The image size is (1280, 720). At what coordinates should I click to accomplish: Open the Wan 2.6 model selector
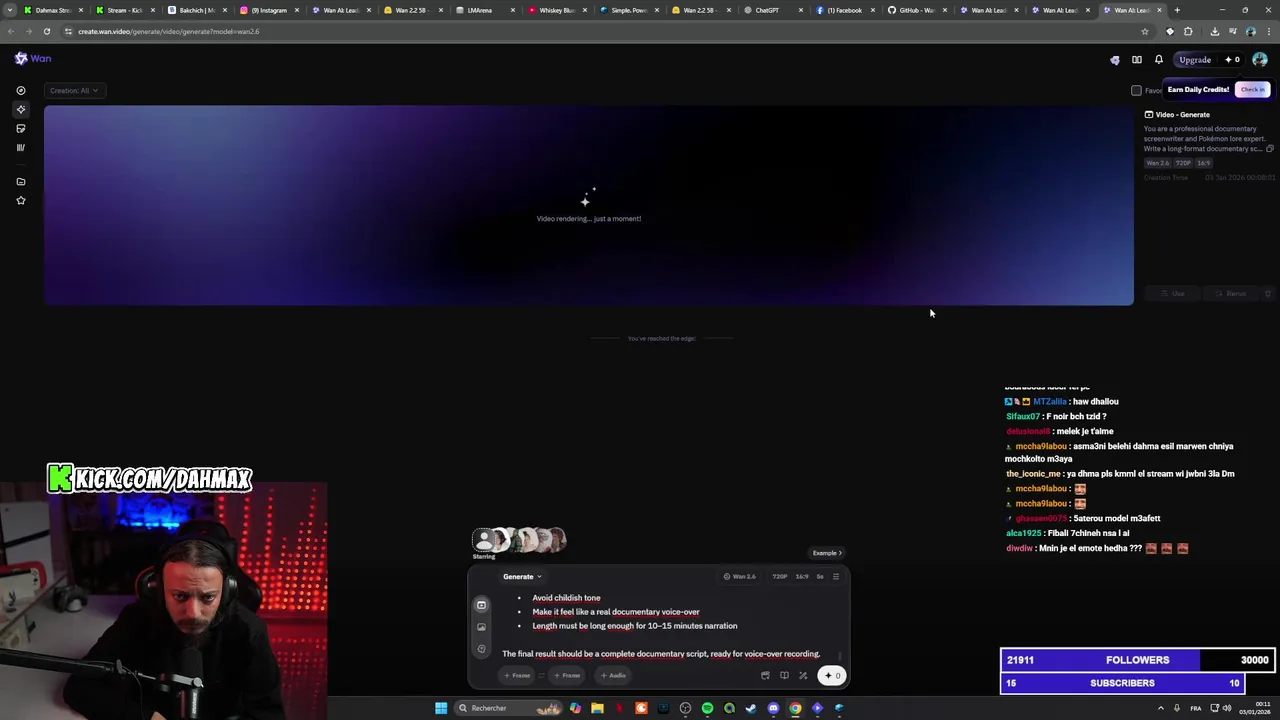(x=739, y=577)
